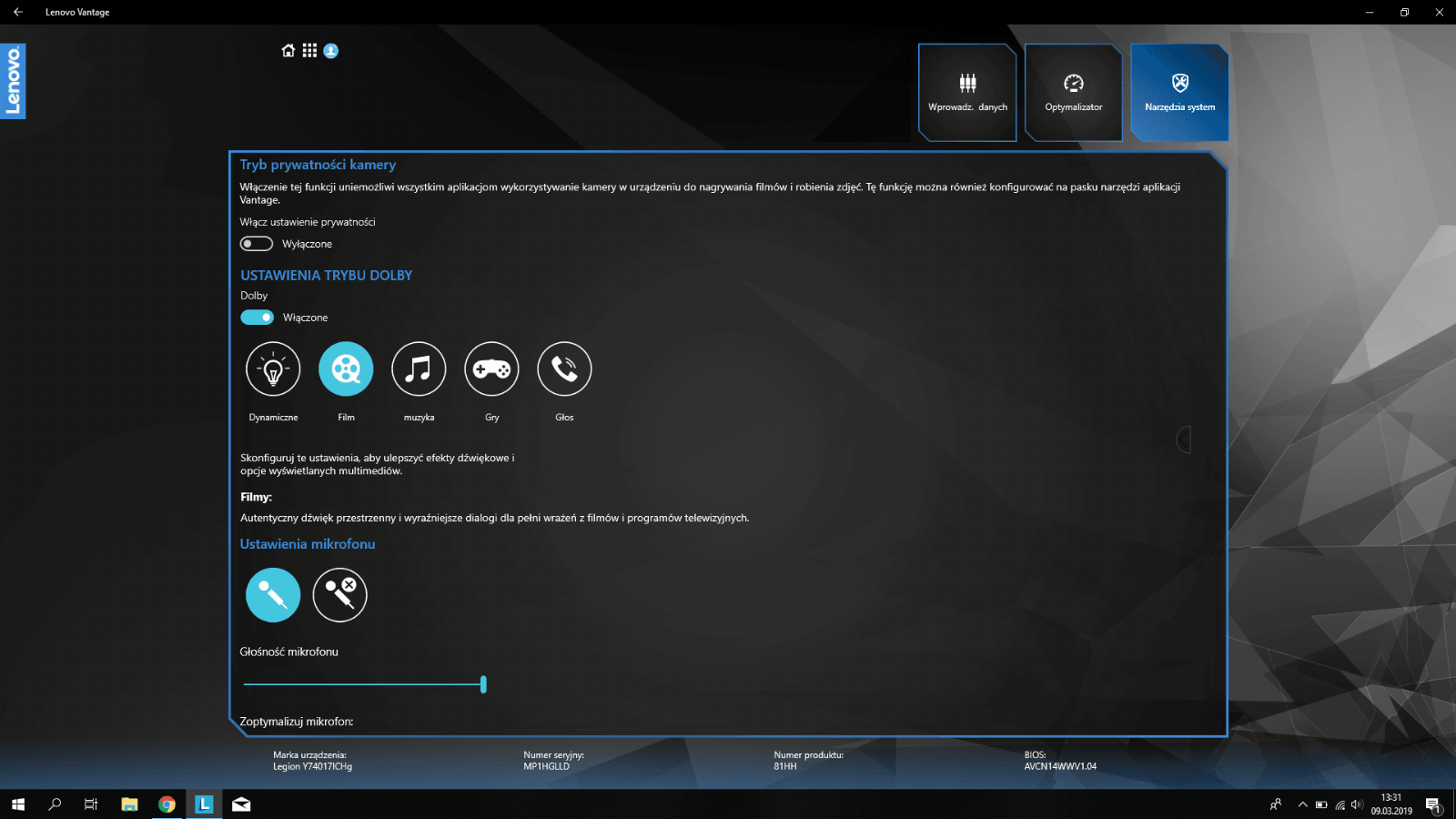Open the Home icon in Vantage header

pos(288,51)
